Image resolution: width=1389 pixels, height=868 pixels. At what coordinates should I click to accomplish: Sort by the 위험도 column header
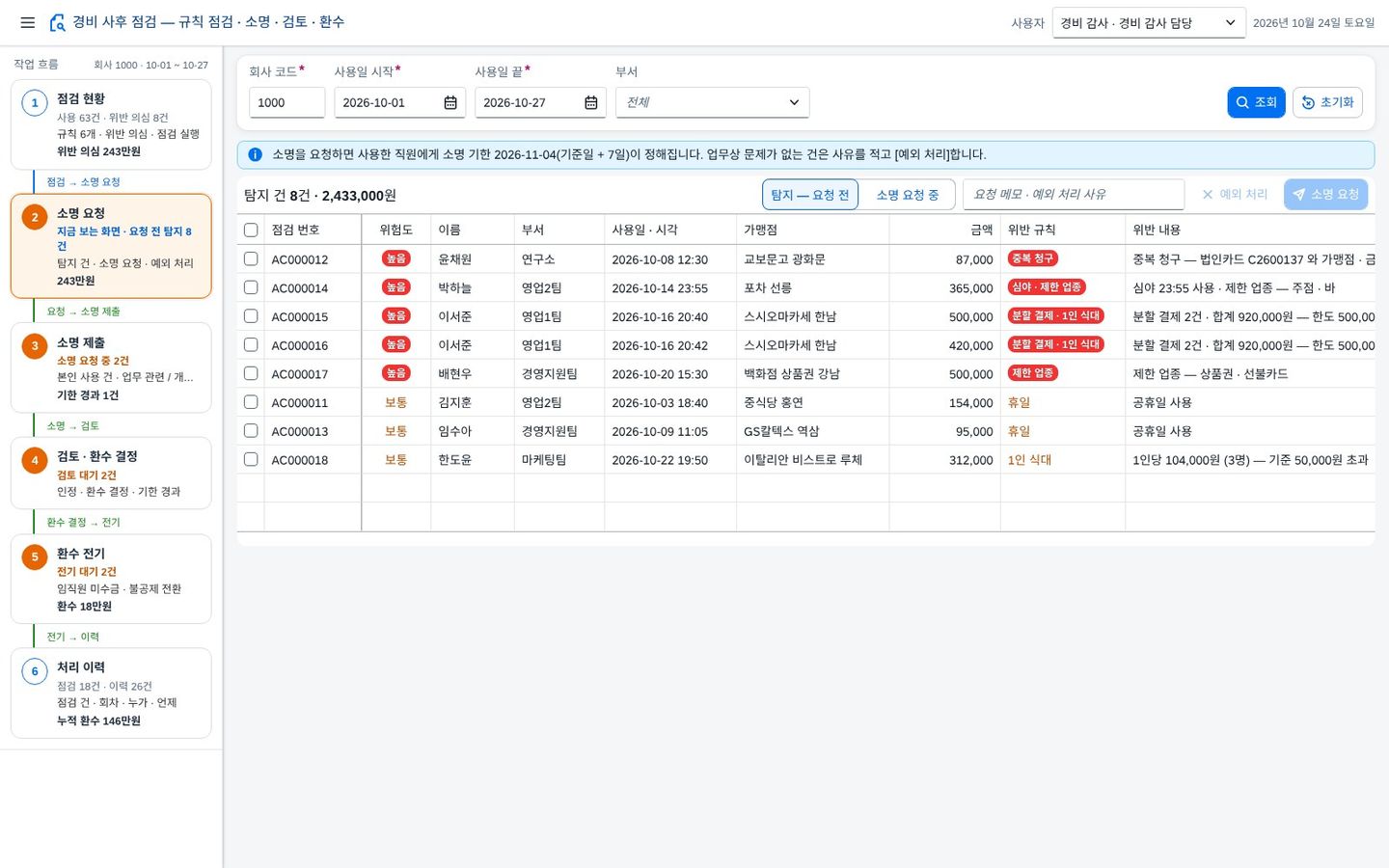(x=395, y=231)
